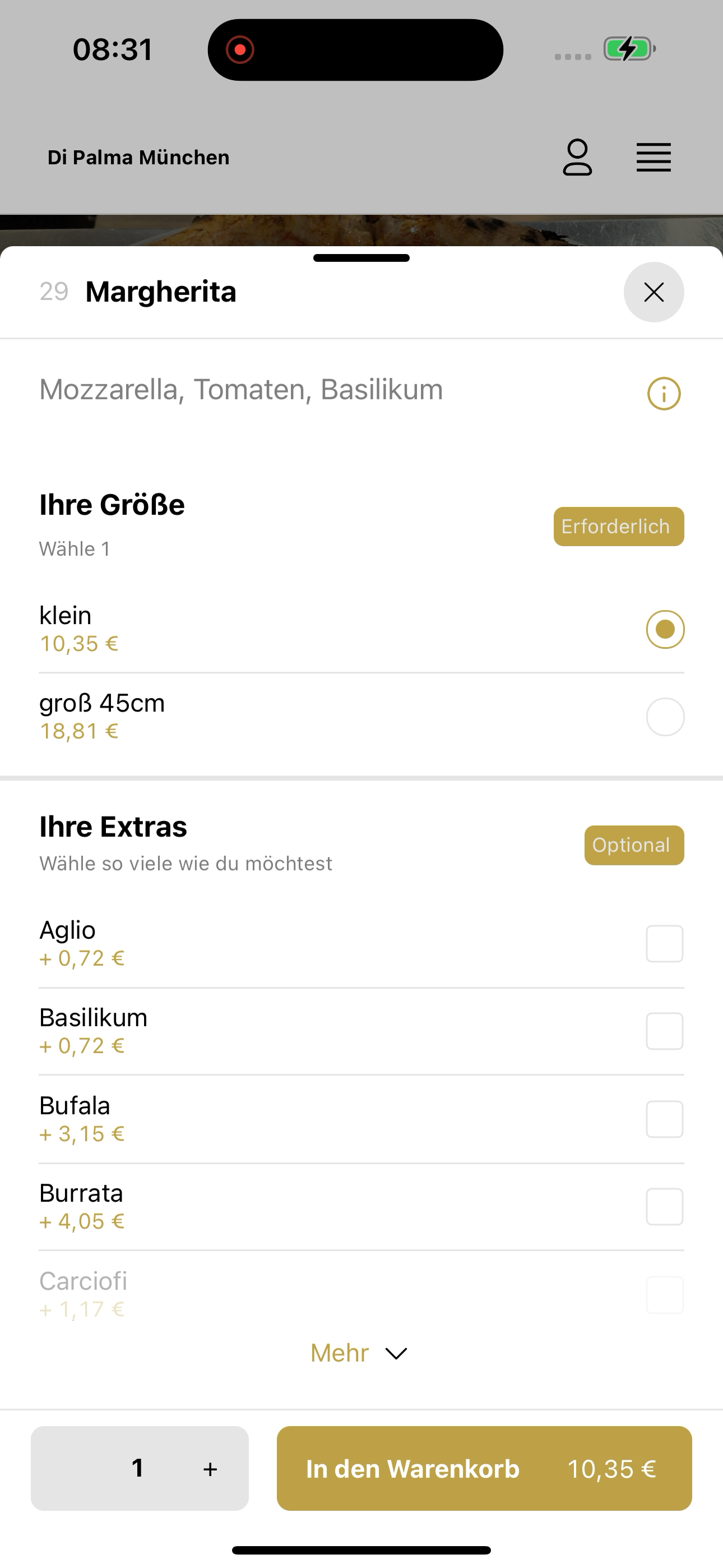The height and width of the screenshot is (1568, 723).
Task: Close the Margherita details sheet
Action: (654, 292)
